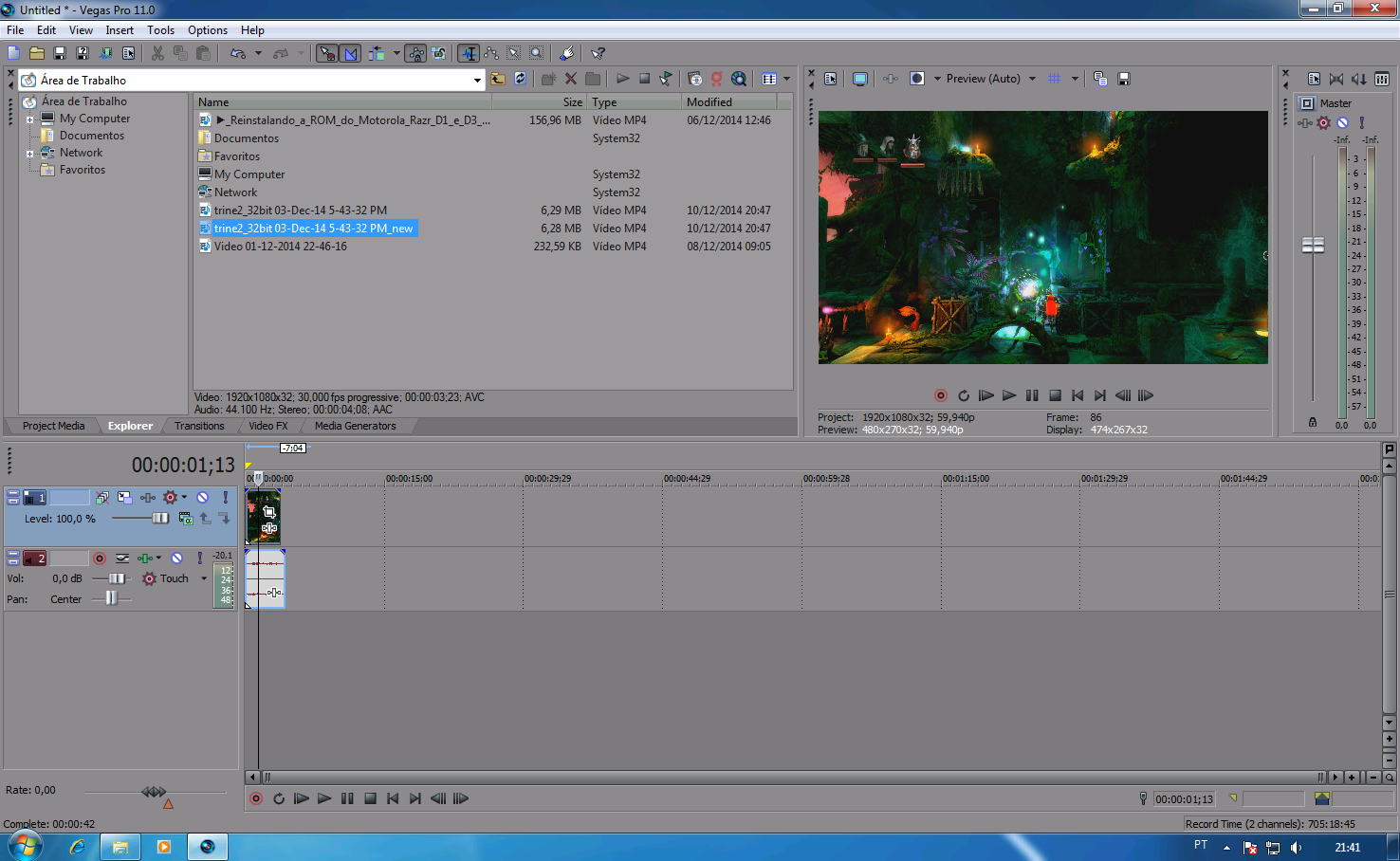Start preview of selected media file
1400x861 pixels.
[622, 79]
